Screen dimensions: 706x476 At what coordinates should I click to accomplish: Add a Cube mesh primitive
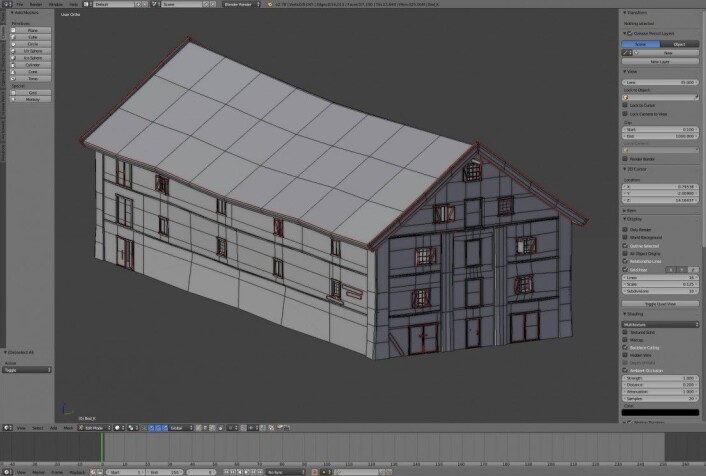click(x=31, y=37)
